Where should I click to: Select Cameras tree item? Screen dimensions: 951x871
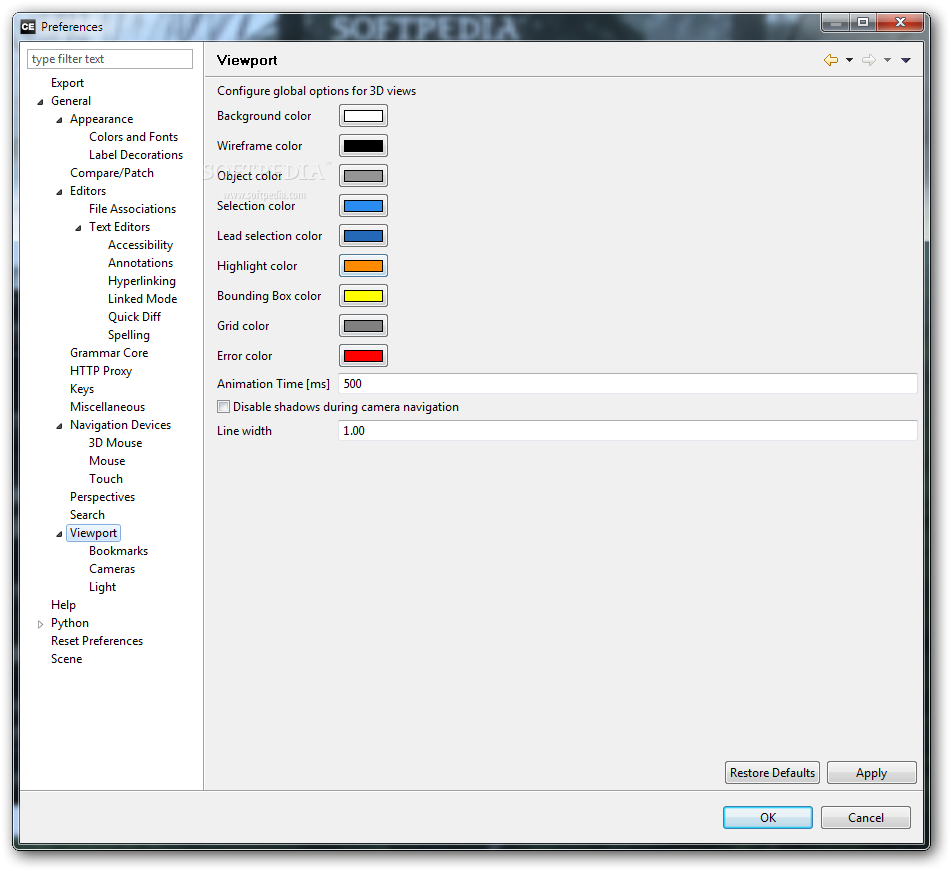point(112,569)
